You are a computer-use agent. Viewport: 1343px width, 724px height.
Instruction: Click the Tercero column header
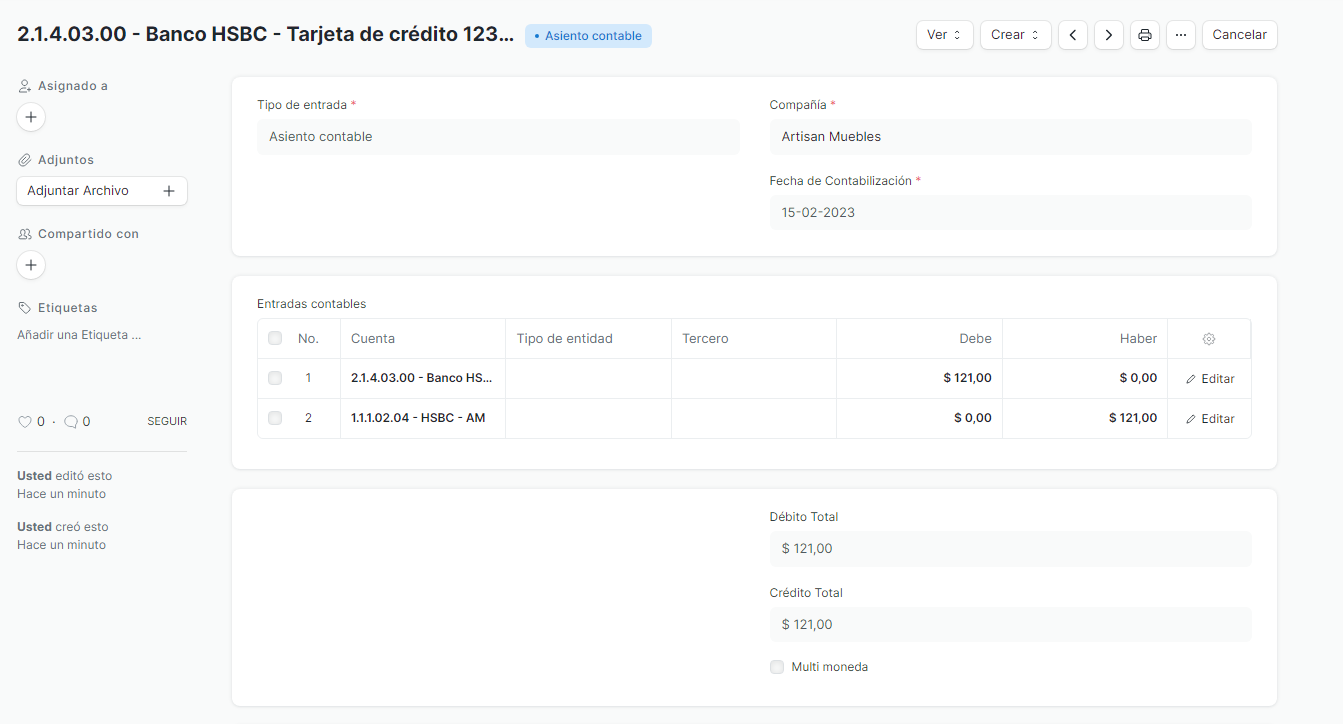754,339
